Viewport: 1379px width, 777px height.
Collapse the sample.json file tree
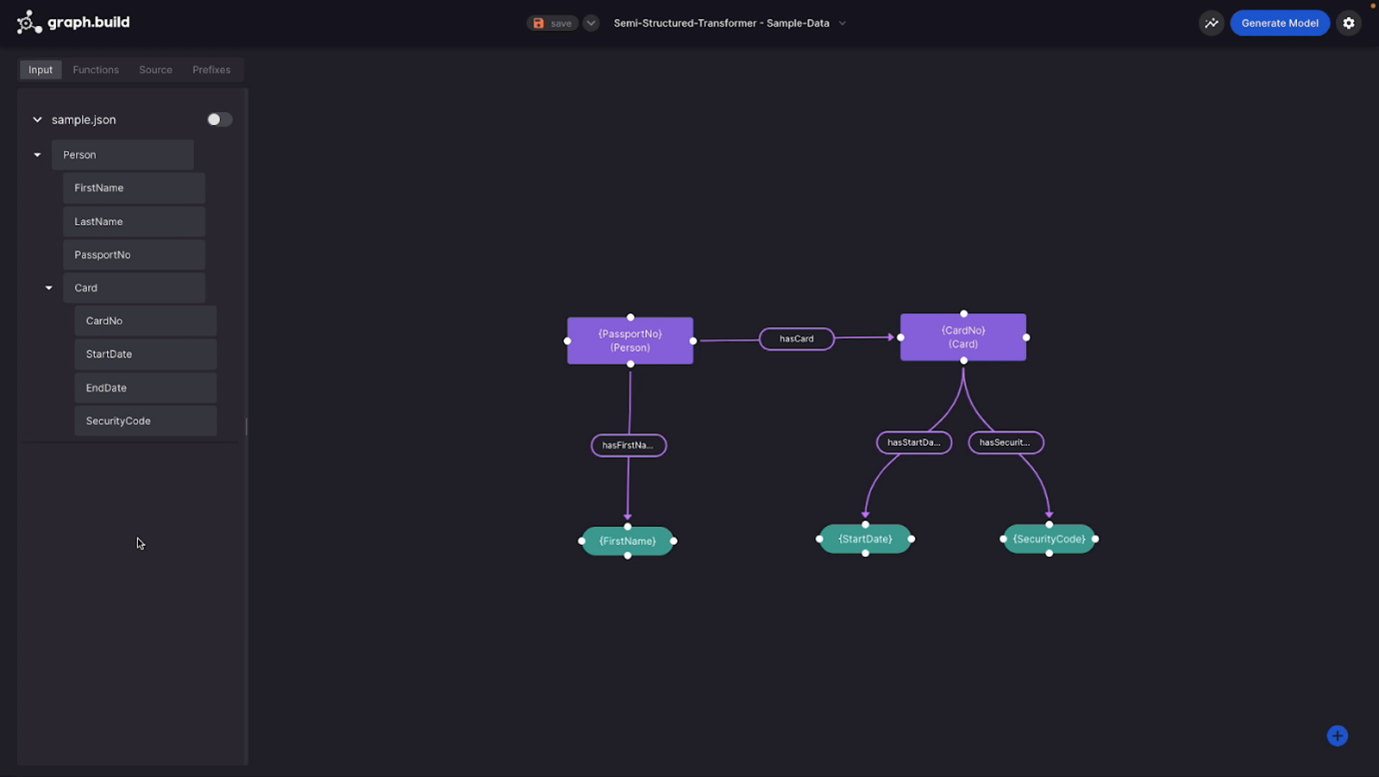coord(37,119)
